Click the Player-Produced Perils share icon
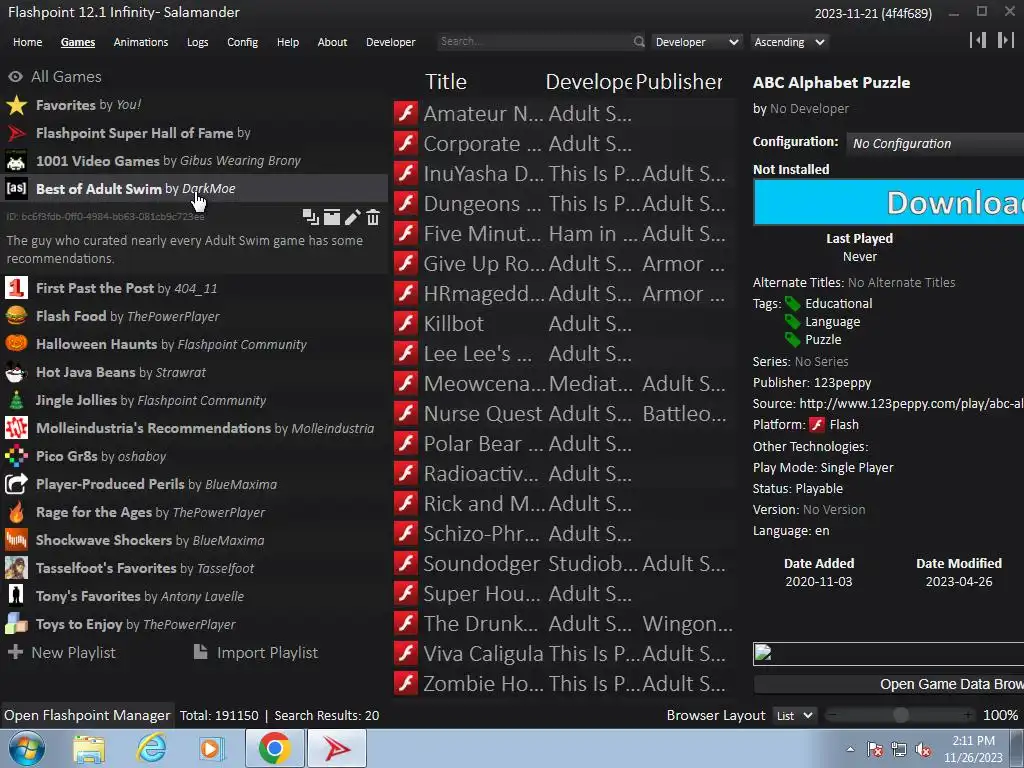 pos(16,485)
